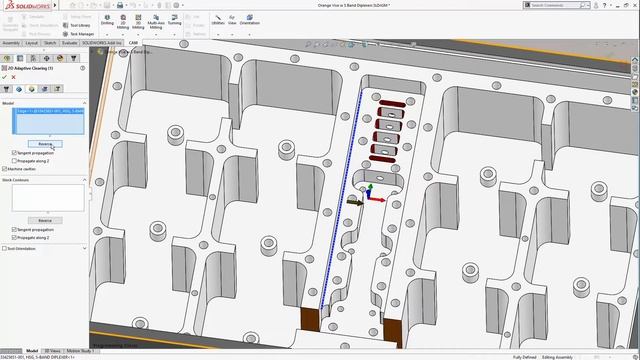Click the View ribbon icon

[x=232, y=20]
